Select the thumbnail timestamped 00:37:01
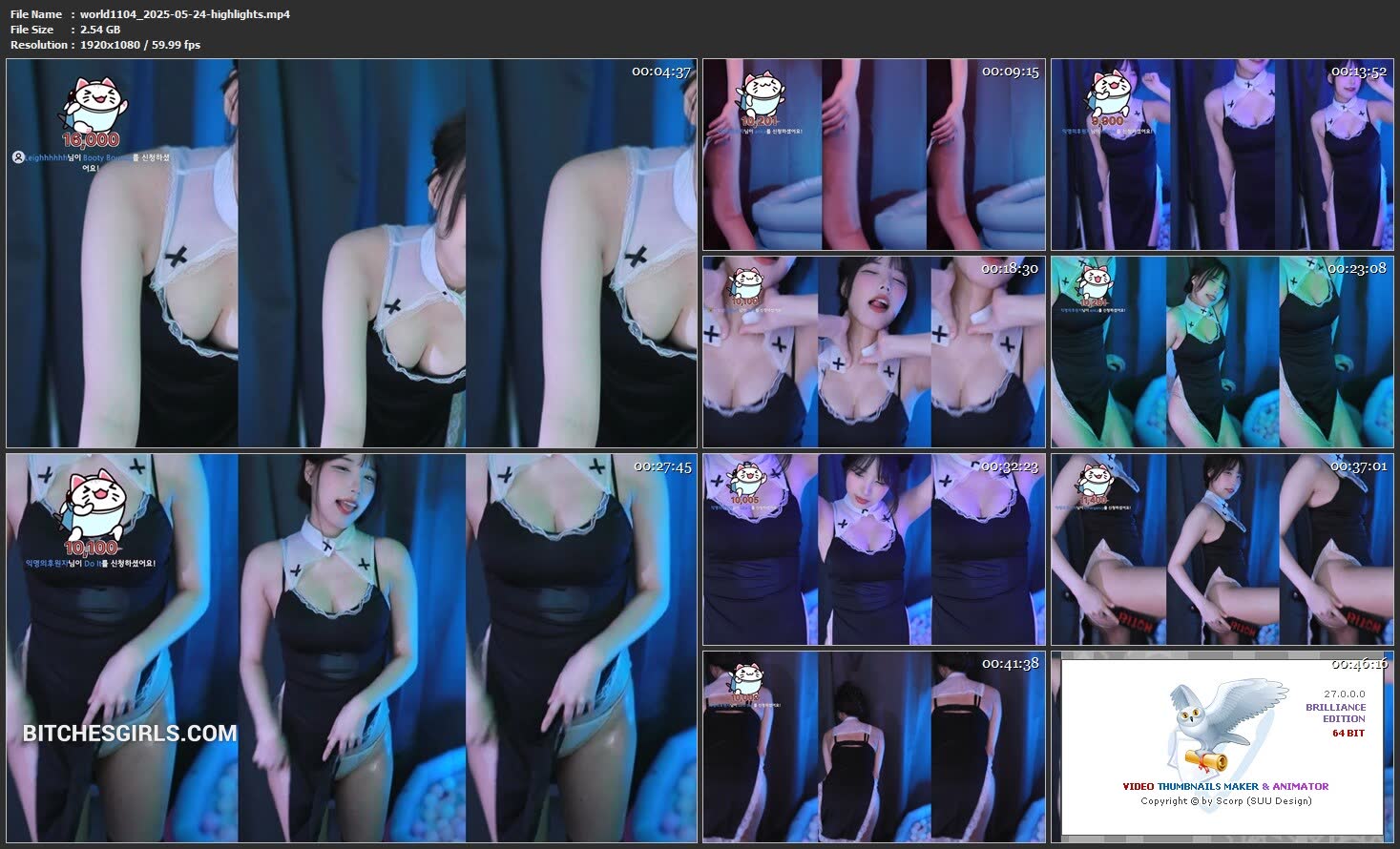This screenshot has width=1400, height=849. pos(1222,549)
